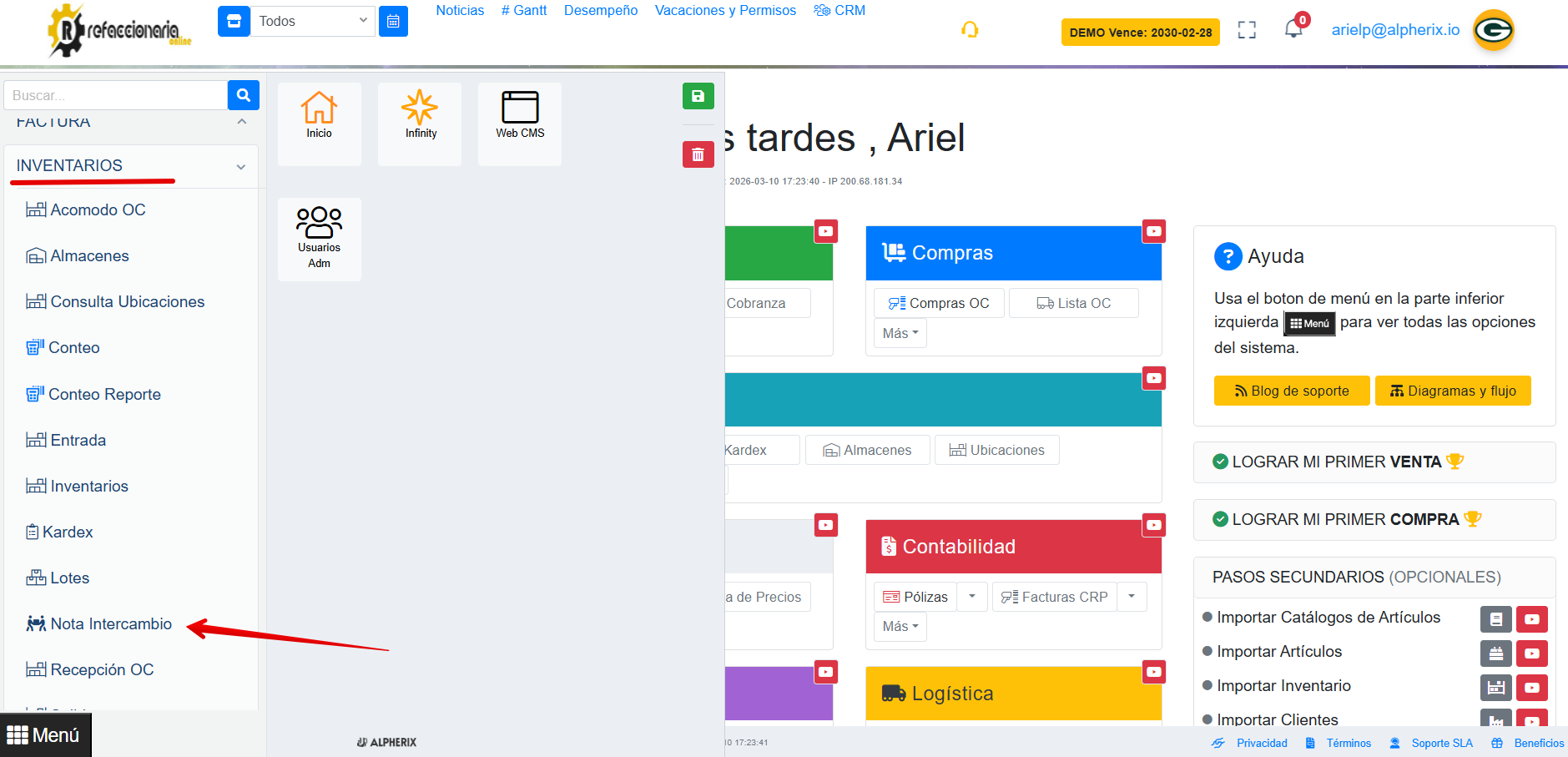Open Vacaciones y Permisos top menu
1568x757 pixels.
pos(724,10)
